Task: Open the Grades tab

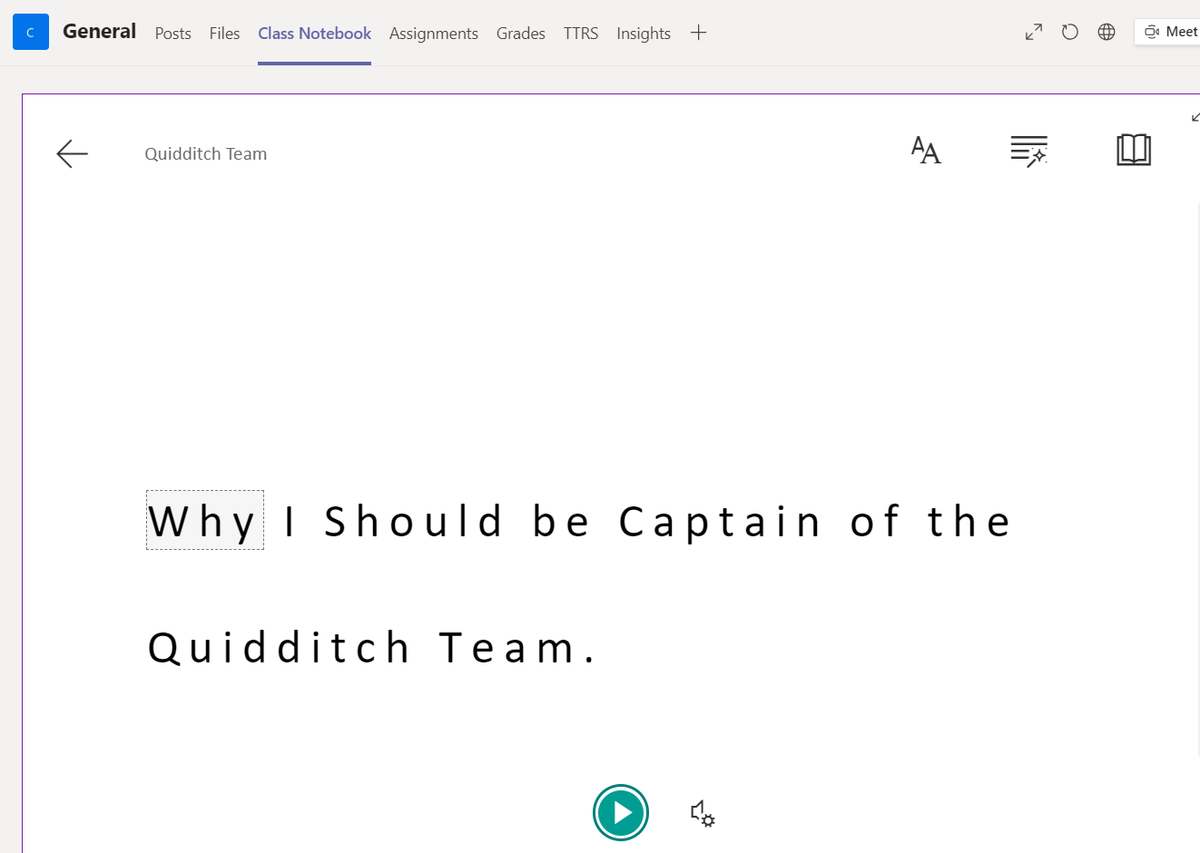Action: 520,33
